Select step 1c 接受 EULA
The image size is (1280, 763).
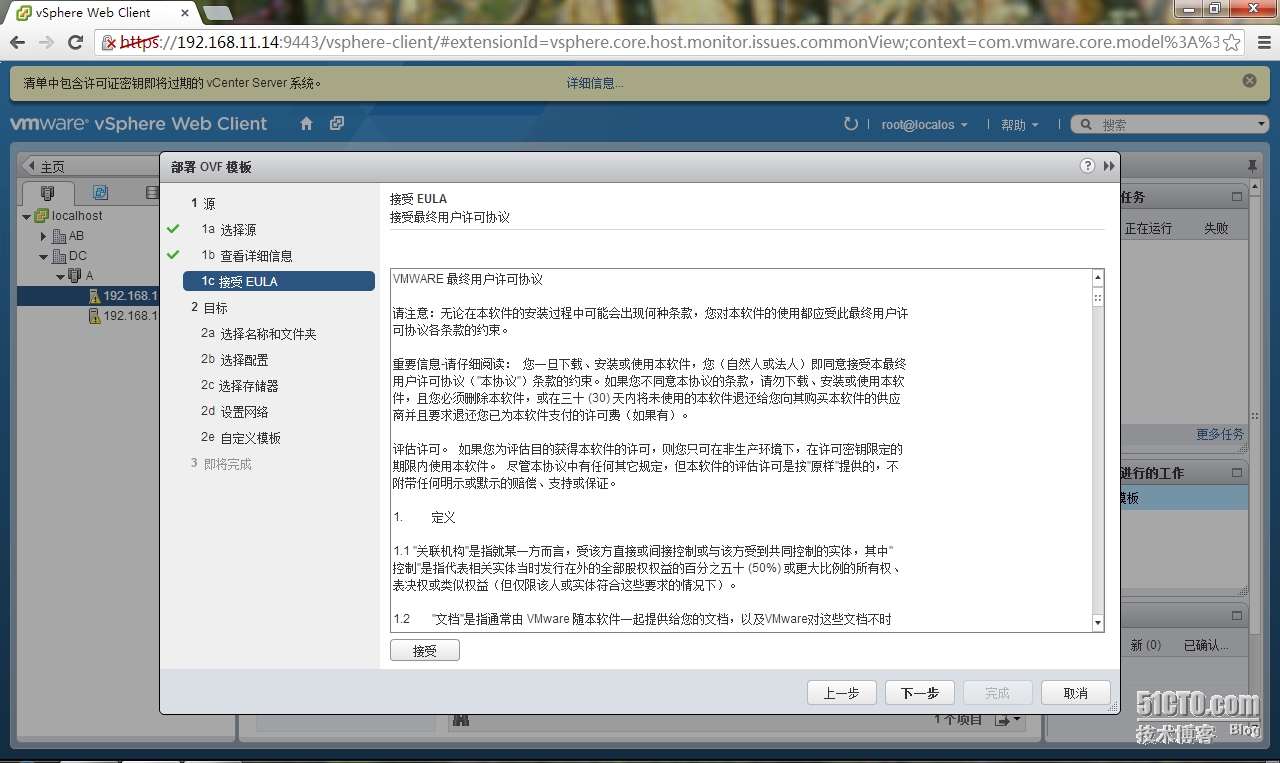point(279,282)
